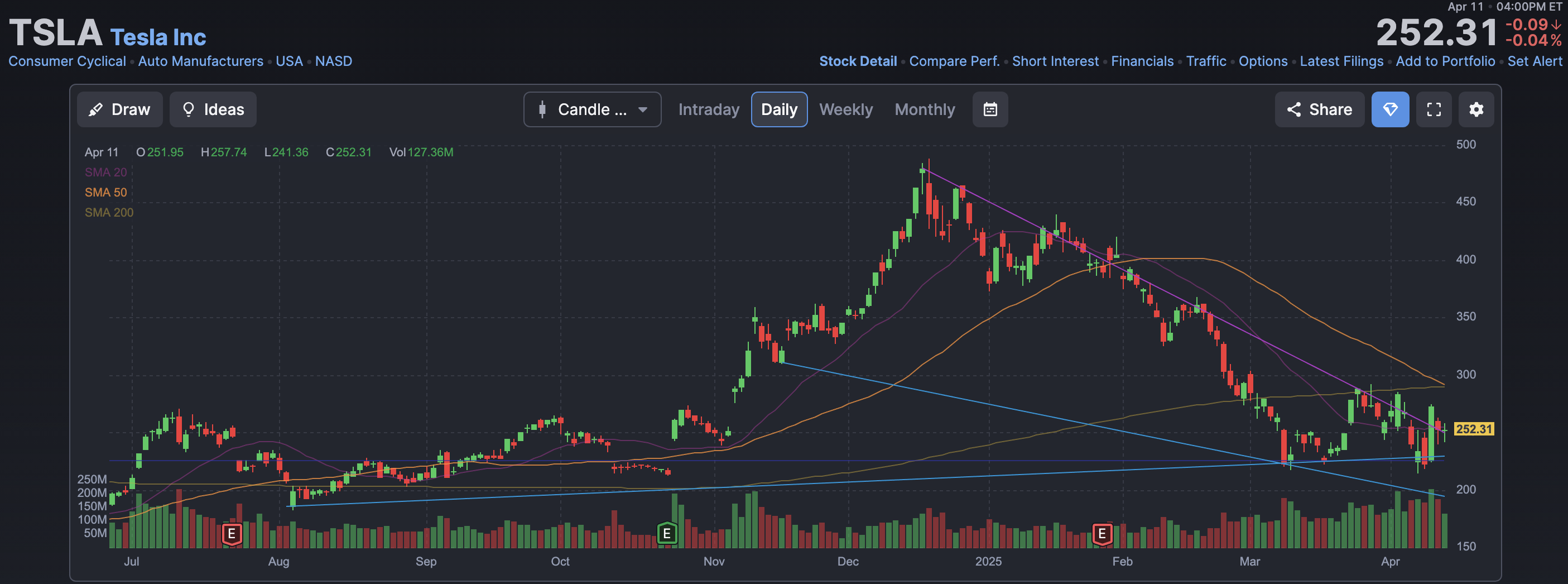Click the 252.31 last price at top right
1568x584 pixels.
click(x=1436, y=33)
